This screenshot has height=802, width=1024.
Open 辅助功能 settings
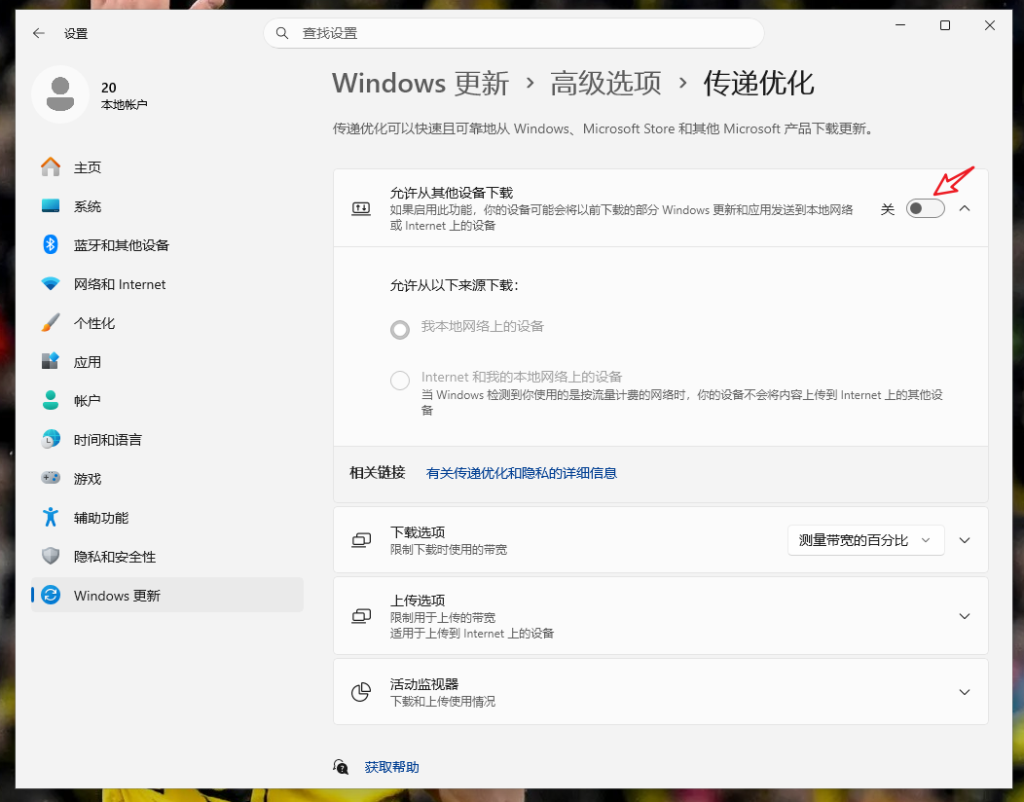[x=167, y=517]
